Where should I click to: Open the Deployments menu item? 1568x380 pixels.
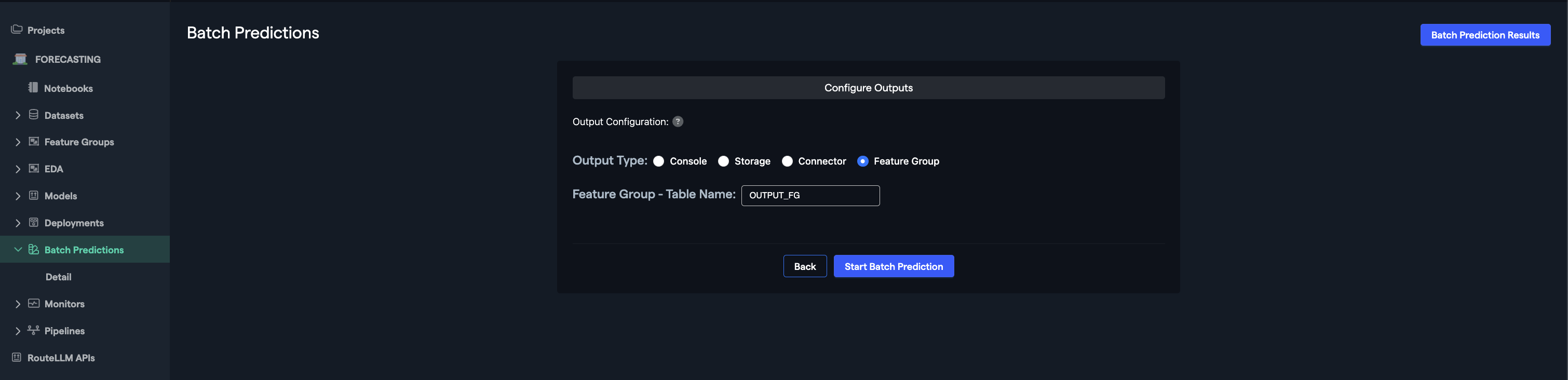click(74, 223)
